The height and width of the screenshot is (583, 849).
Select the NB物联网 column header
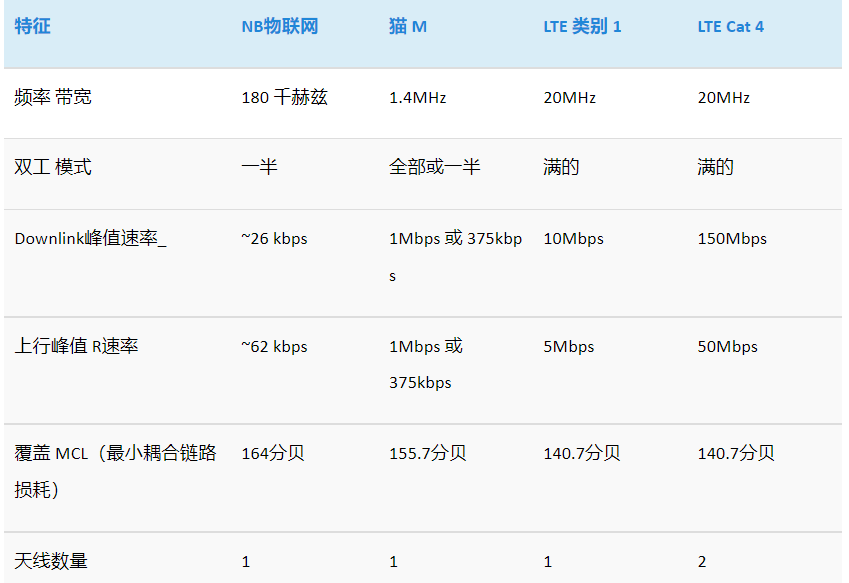point(279,26)
